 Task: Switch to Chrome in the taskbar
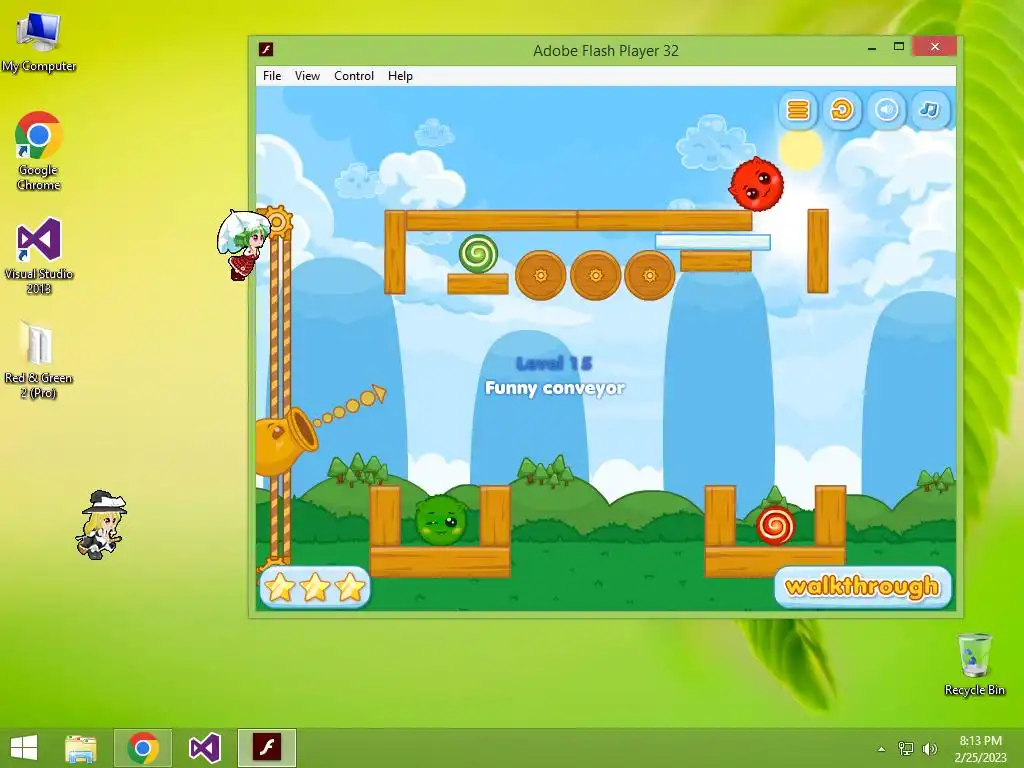[x=143, y=748]
